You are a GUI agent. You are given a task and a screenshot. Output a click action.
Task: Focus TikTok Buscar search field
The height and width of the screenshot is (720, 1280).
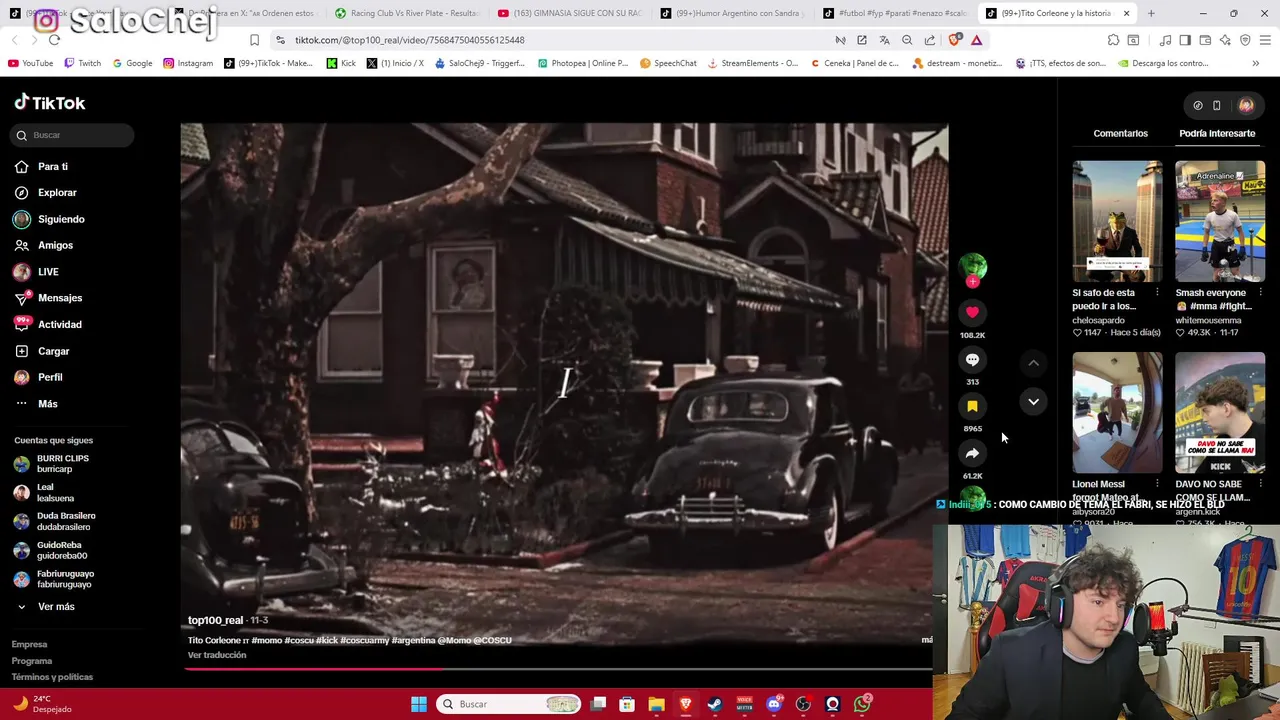(74, 135)
